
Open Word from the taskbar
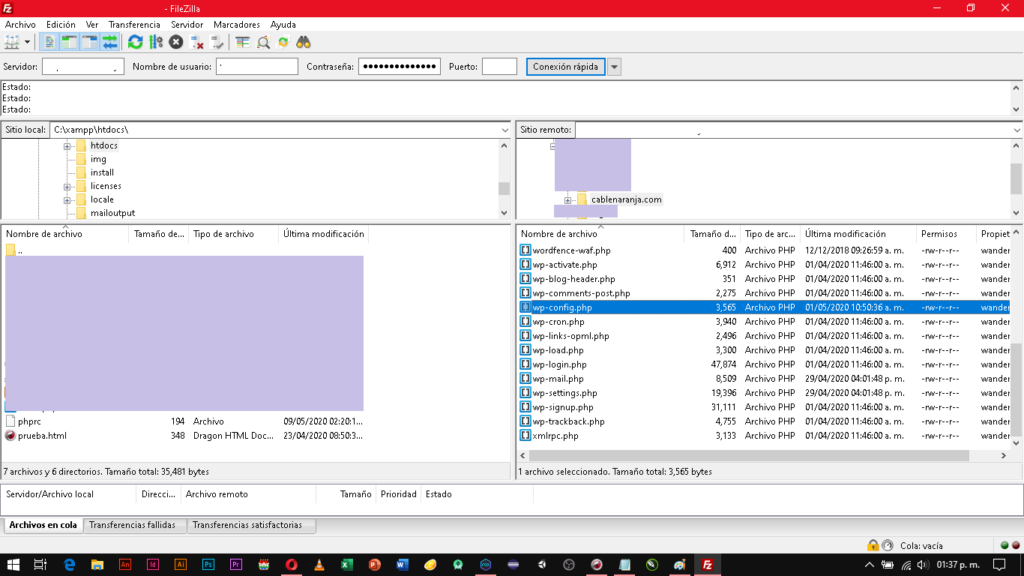[402, 565]
